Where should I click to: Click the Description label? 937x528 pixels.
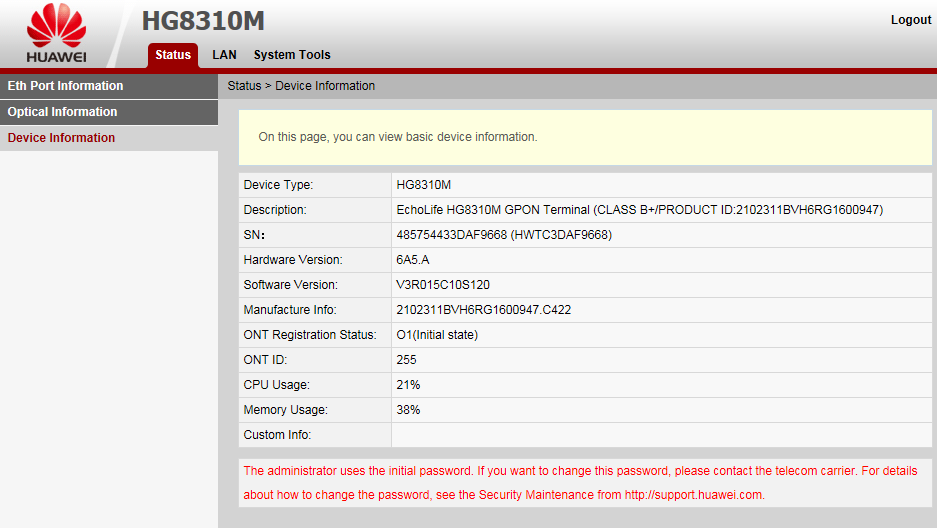pyautogui.click(x=275, y=210)
